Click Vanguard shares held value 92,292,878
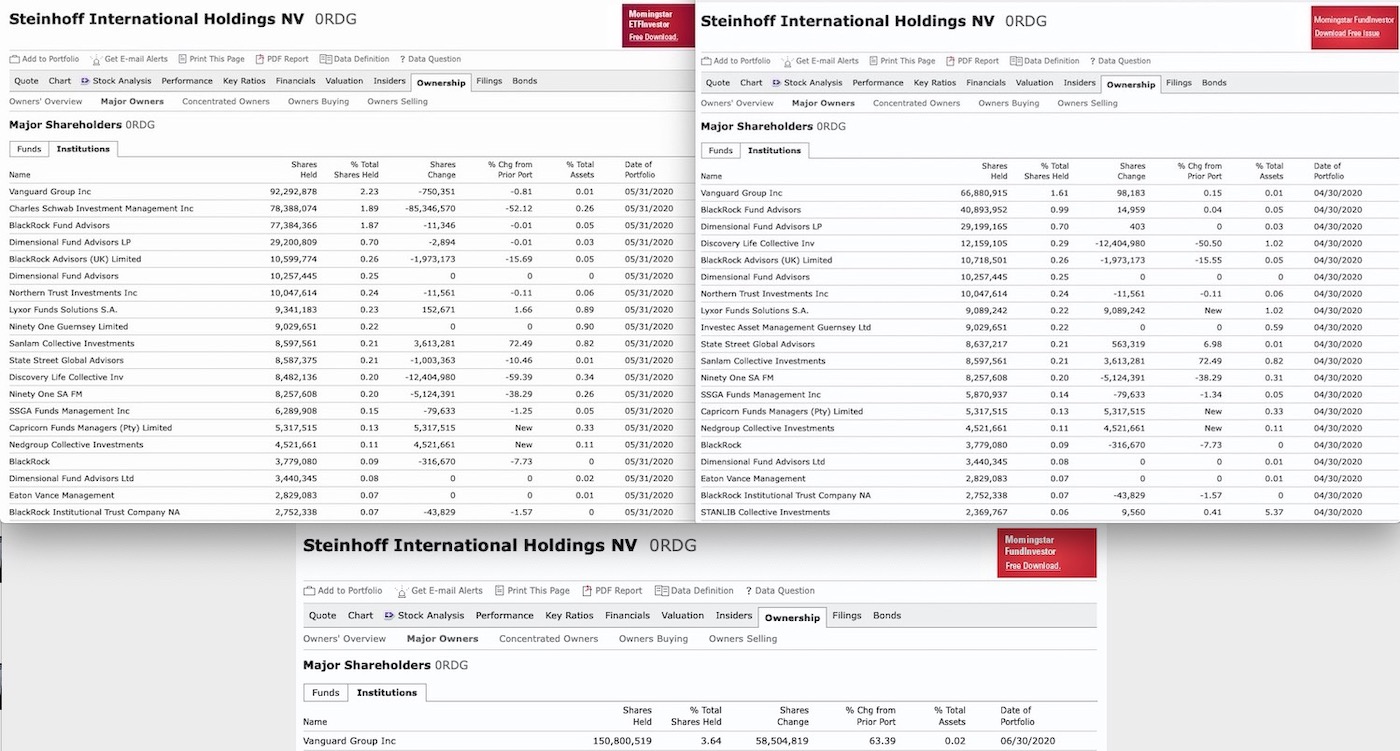1400x751 pixels. pos(293,191)
